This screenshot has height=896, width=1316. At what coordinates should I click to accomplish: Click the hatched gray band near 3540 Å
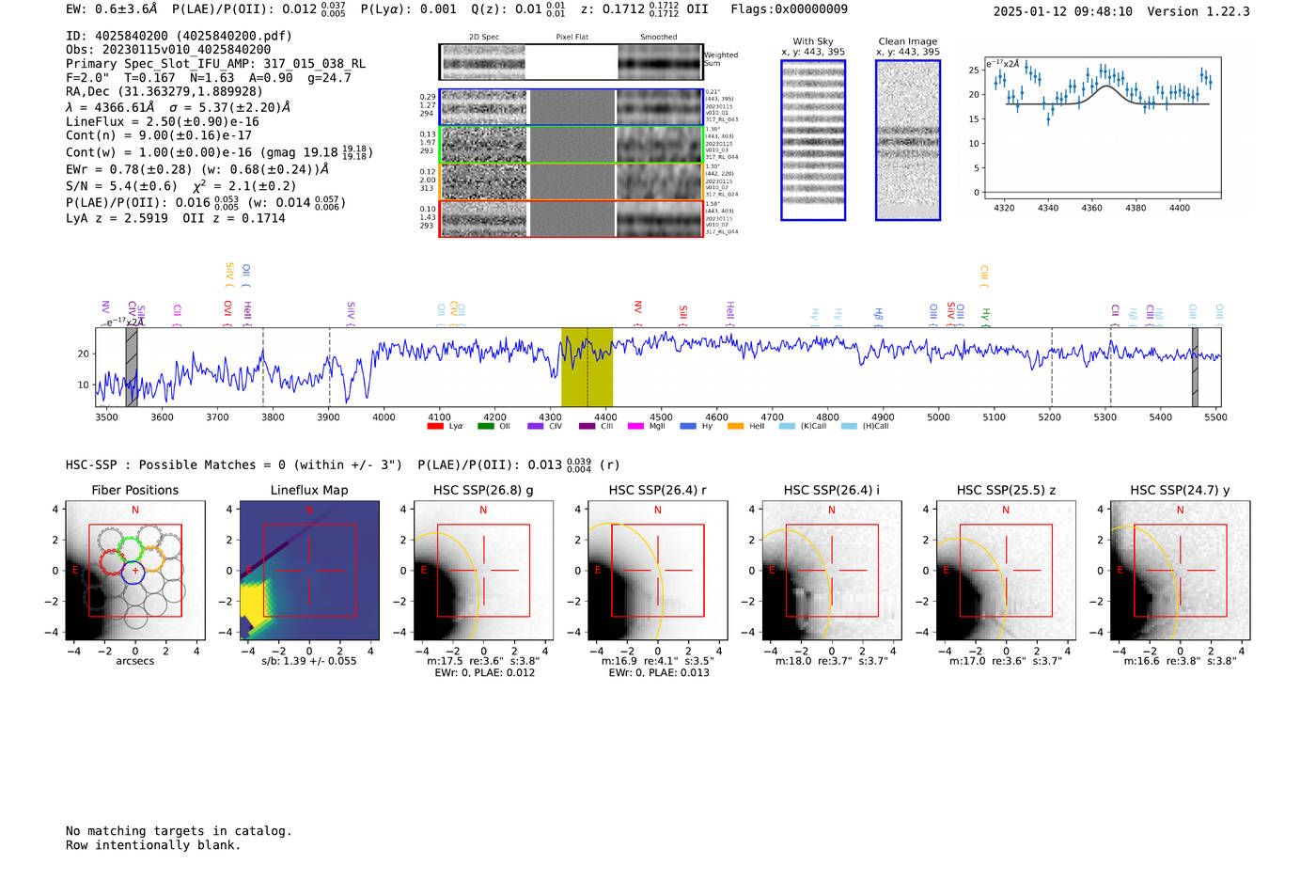[132, 367]
